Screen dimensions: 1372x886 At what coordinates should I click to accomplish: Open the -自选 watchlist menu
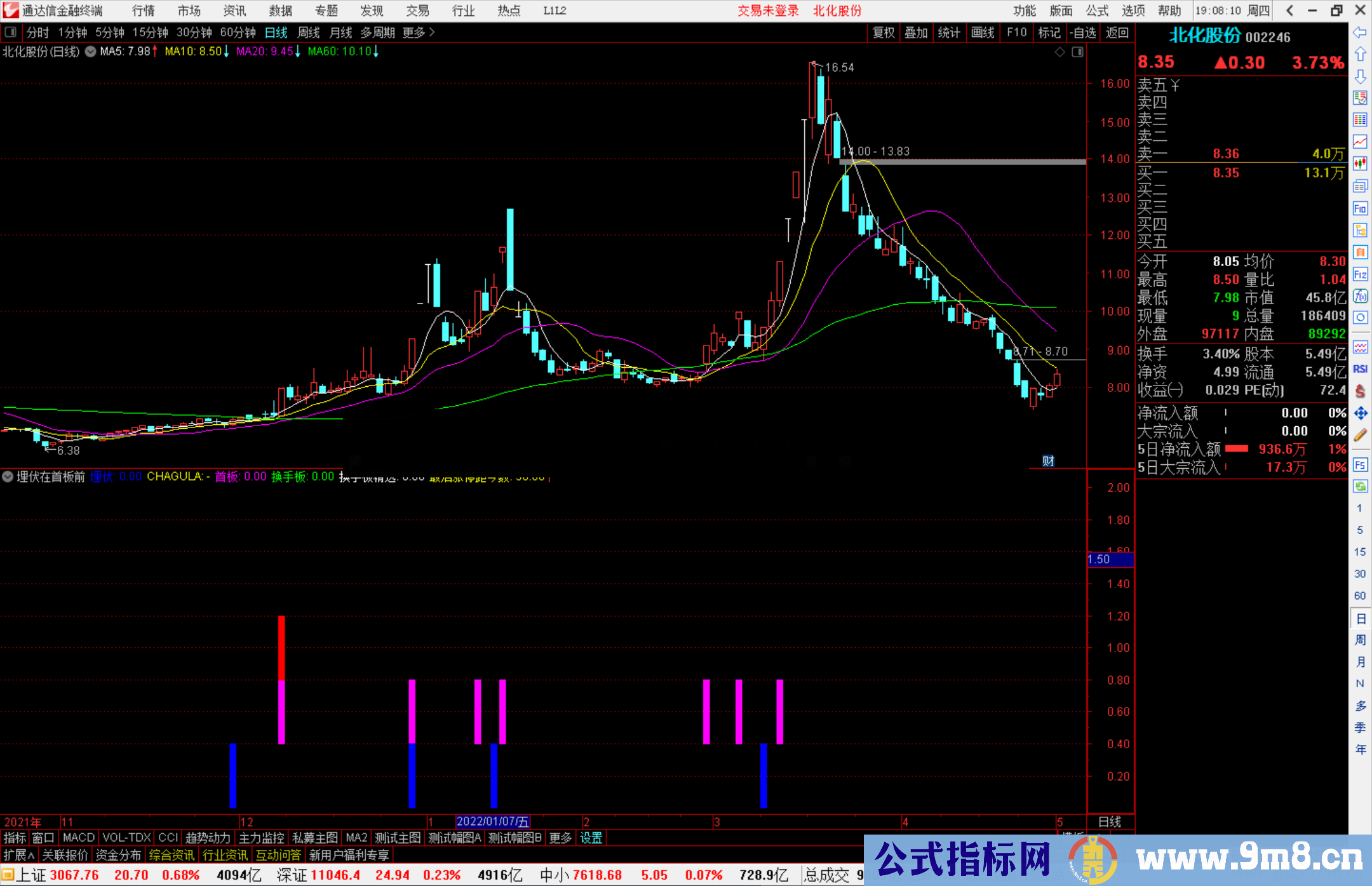tap(1083, 32)
